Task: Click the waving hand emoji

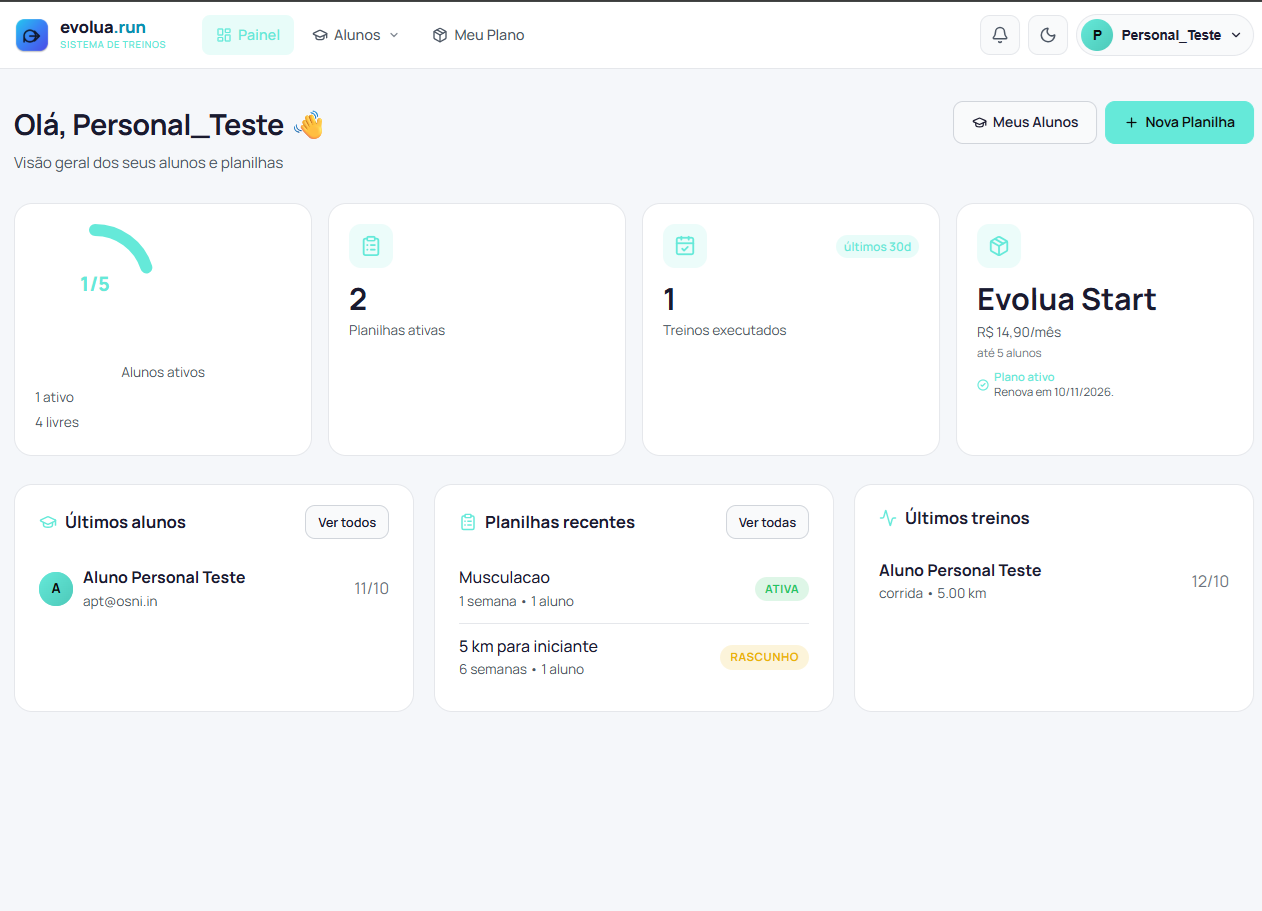Action: (309, 125)
